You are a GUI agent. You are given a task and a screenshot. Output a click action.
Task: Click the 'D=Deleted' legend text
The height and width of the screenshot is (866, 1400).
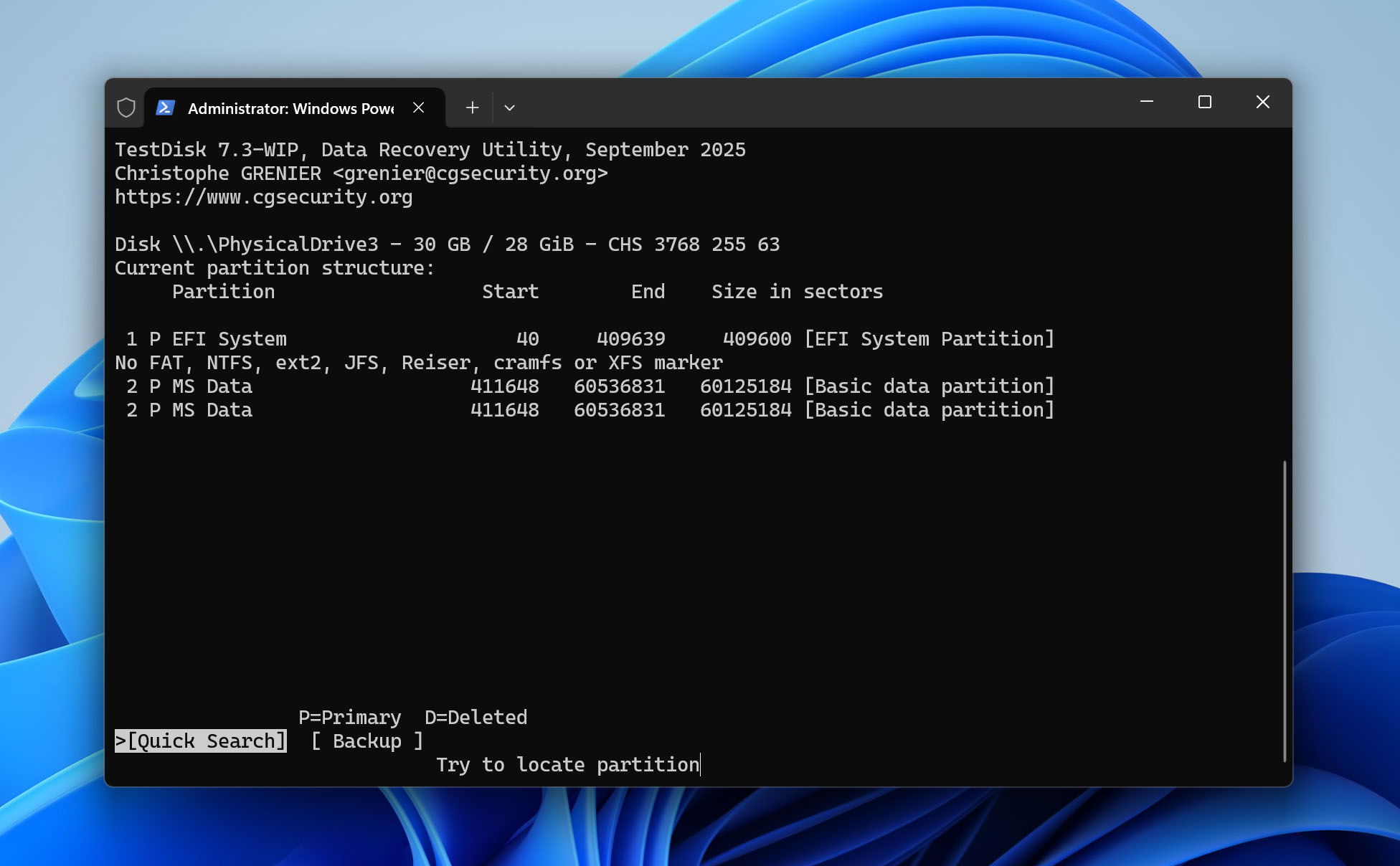(476, 718)
